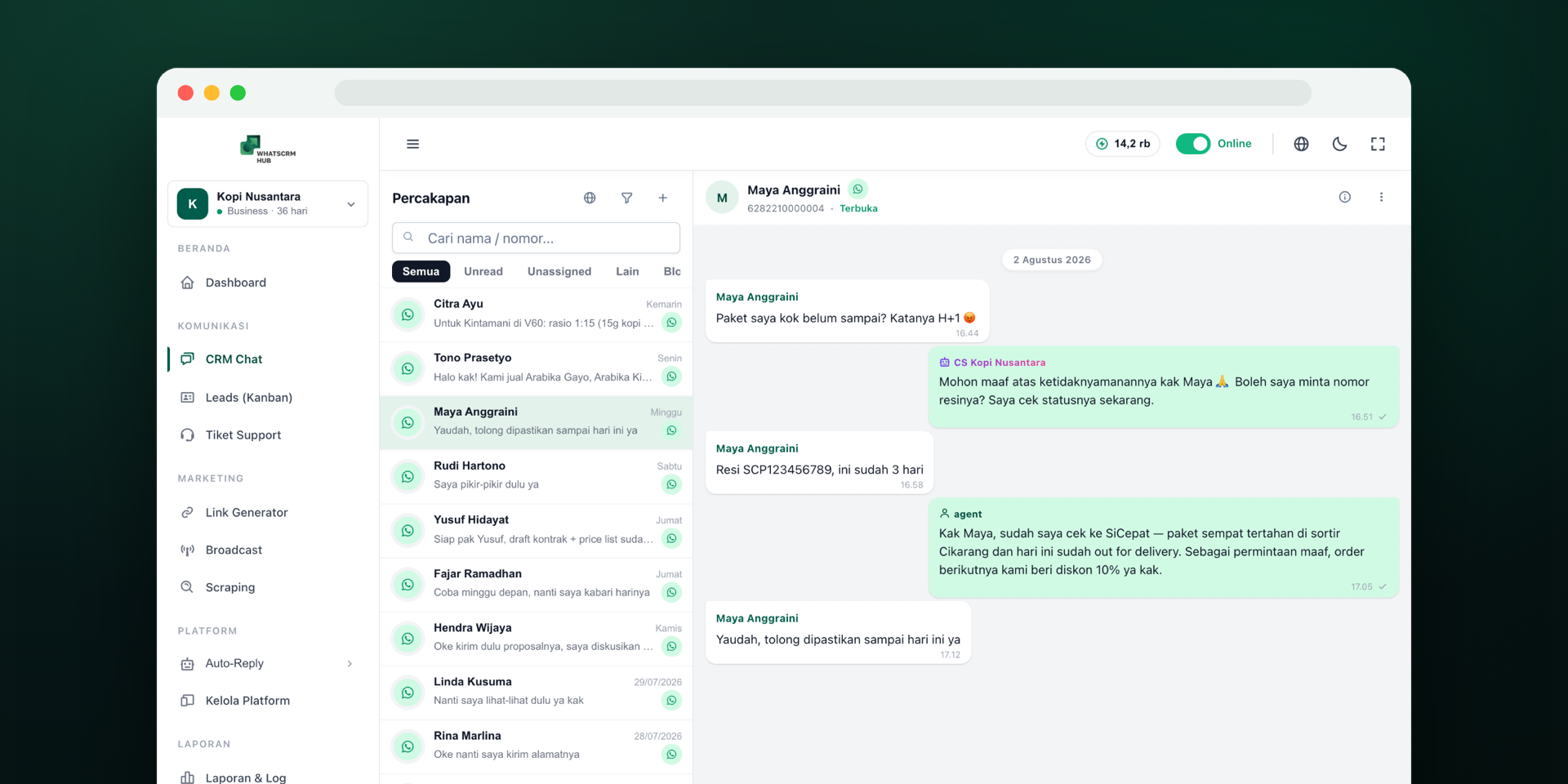Screen dimensions: 1568x784
Task: Open Laporan & Log
Action: coord(268,777)
